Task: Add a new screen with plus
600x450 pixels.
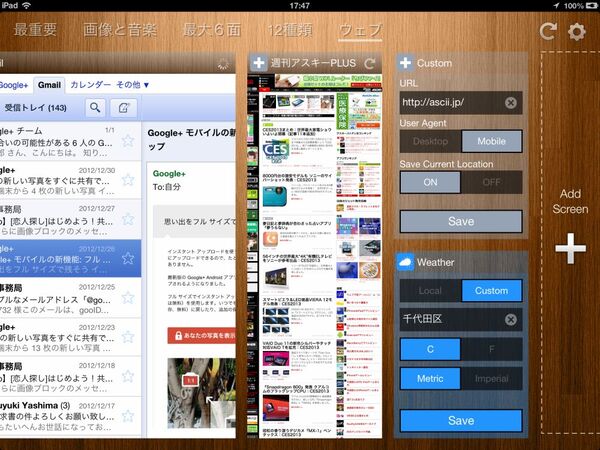Action: point(571,248)
